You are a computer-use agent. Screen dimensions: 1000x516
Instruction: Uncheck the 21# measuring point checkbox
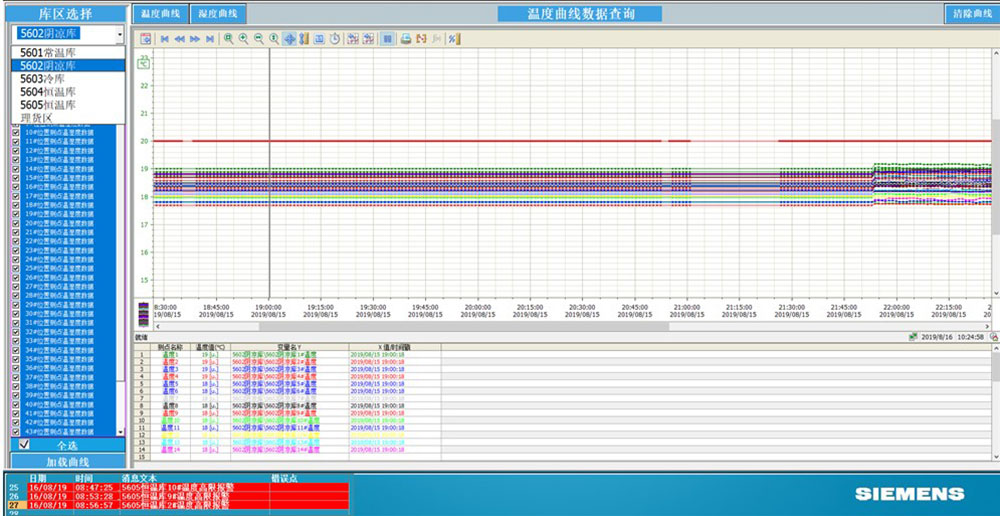16,232
